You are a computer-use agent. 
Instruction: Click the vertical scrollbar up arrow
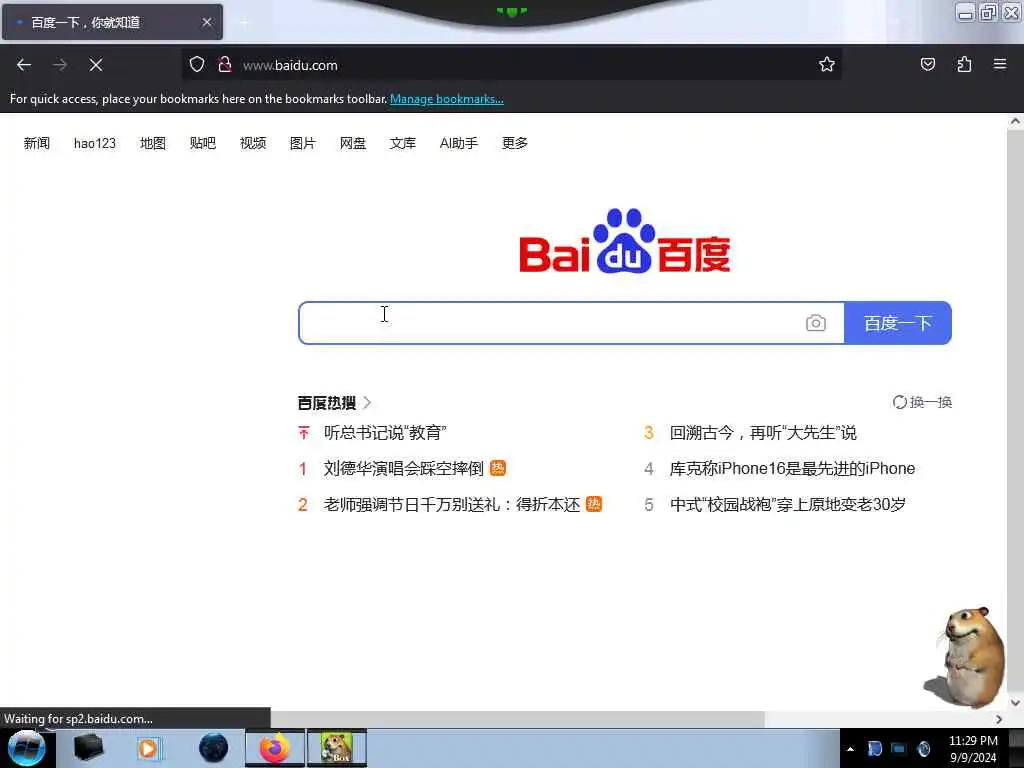click(1015, 121)
